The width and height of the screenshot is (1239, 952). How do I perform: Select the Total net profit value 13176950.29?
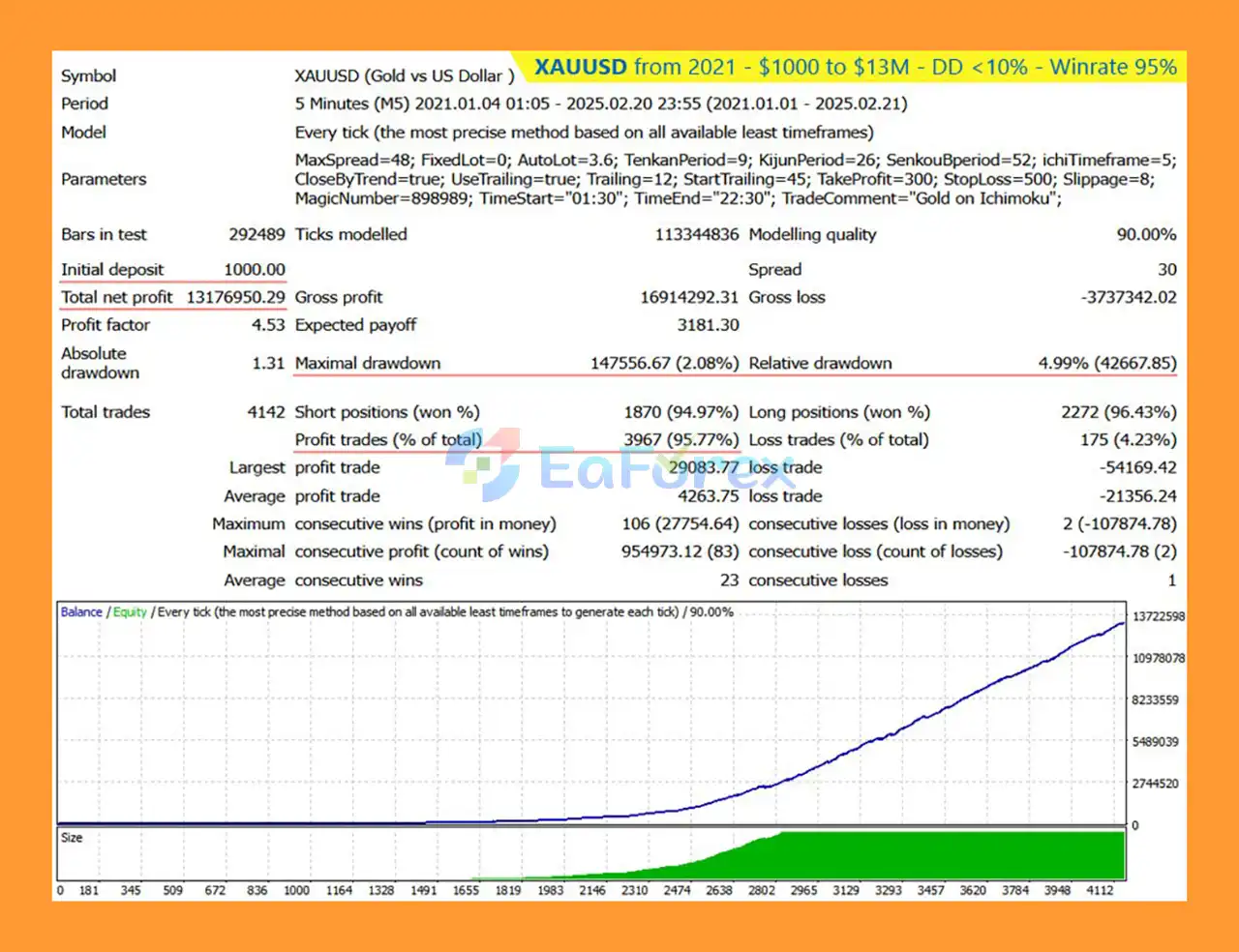[x=235, y=298]
